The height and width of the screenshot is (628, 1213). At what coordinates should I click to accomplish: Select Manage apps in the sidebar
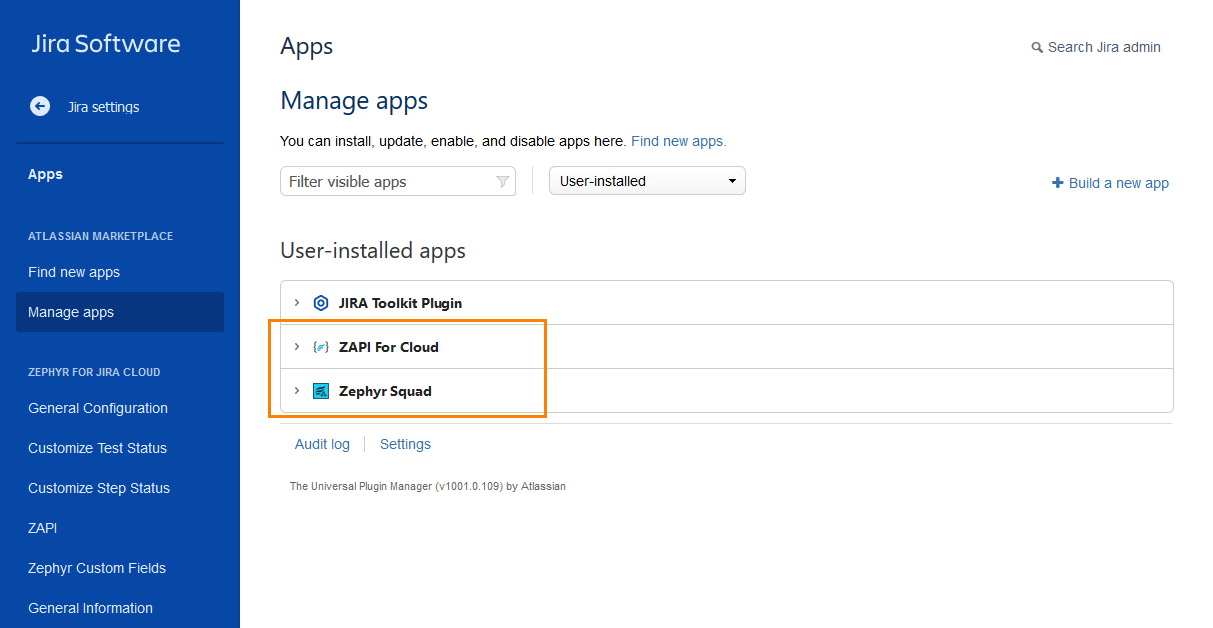(70, 312)
